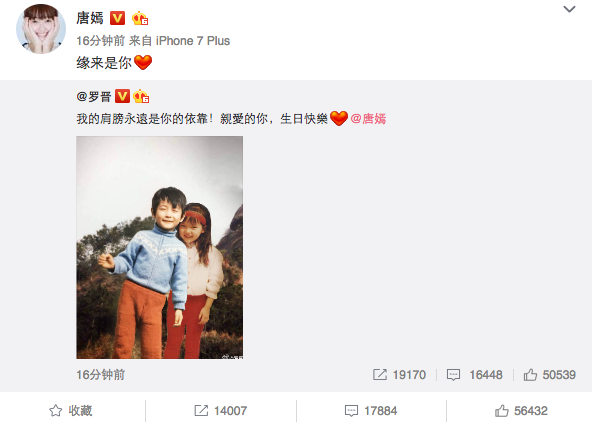Click the crown membership badge beside 唐嫣

(x=140, y=18)
